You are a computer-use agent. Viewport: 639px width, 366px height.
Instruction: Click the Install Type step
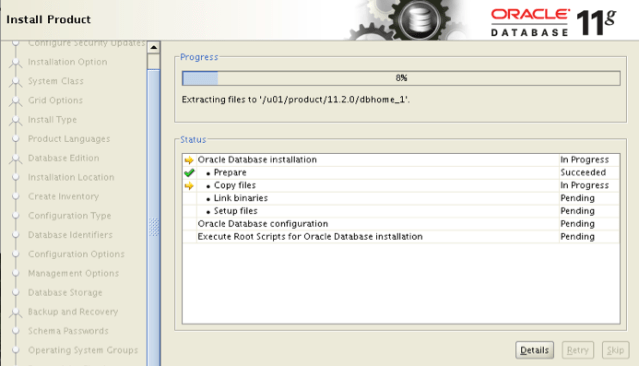52,119
